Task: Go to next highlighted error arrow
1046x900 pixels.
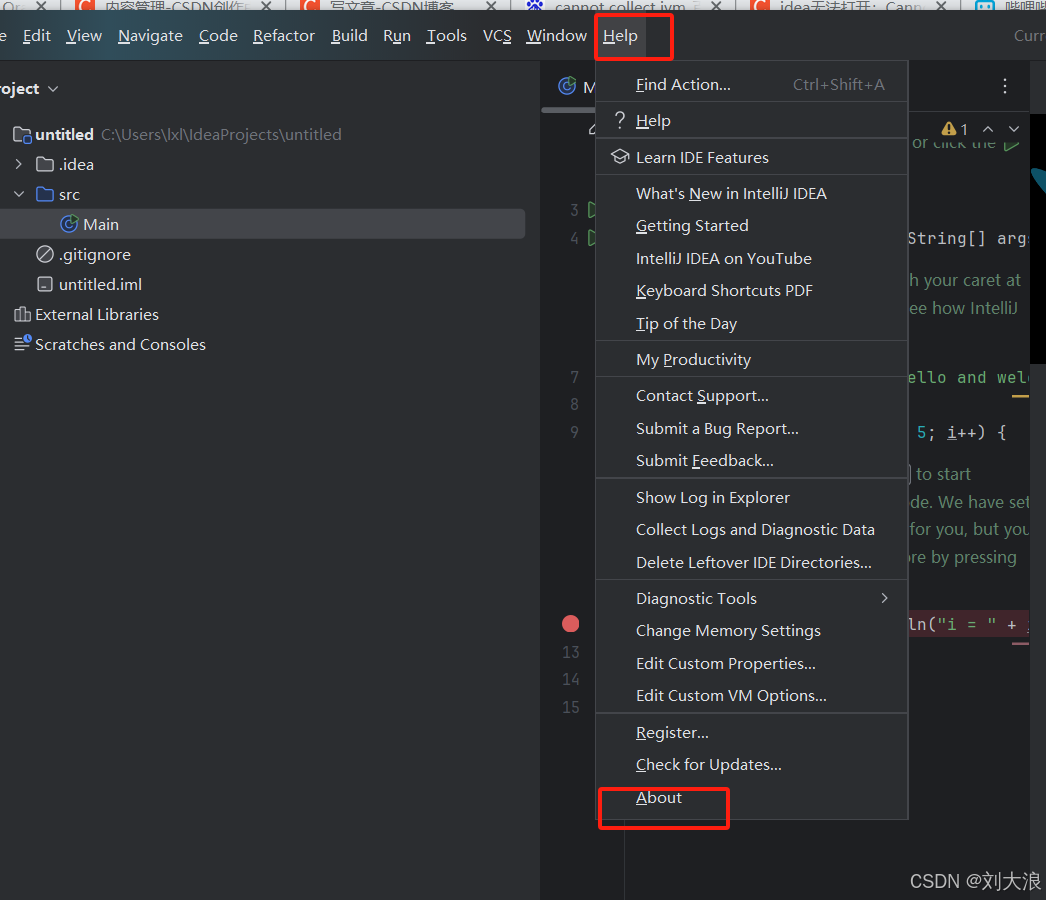Action: pyautogui.click(x=1014, y=129)
